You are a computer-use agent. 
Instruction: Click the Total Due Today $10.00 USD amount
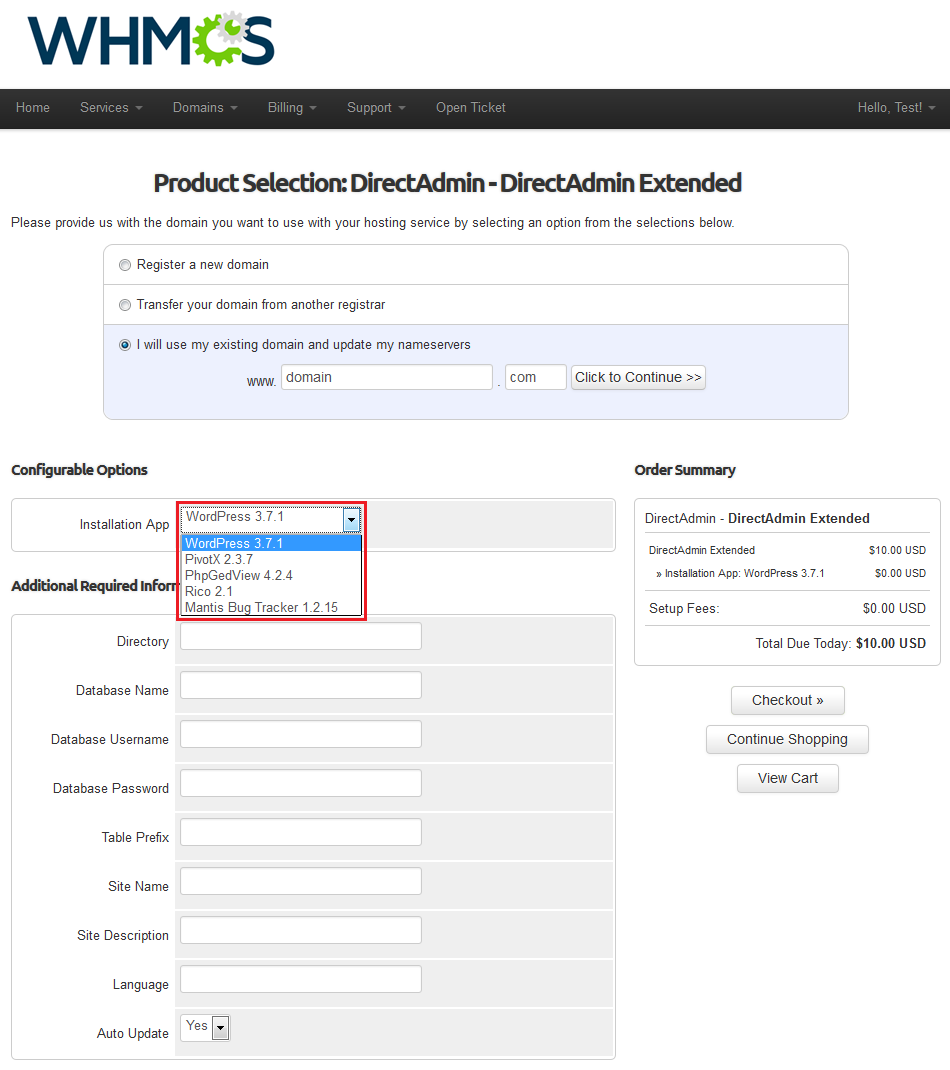pos(891,644)
